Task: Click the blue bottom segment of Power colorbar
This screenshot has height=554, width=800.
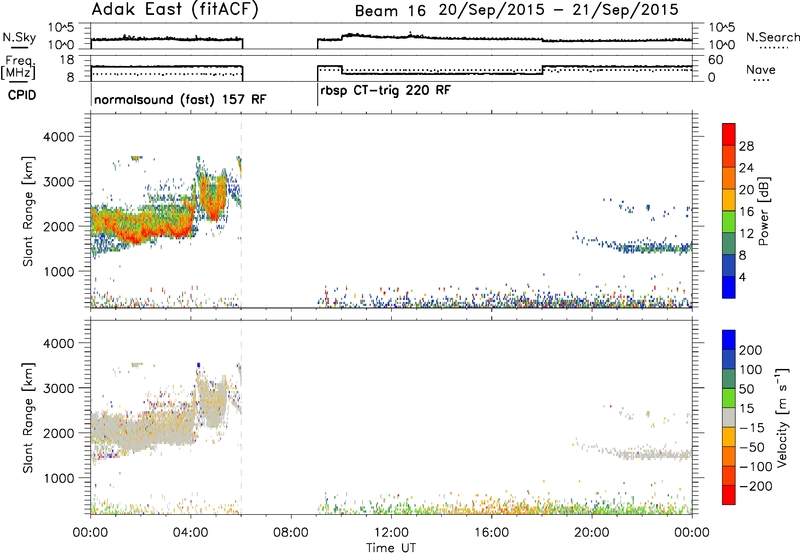Action: coord(729,287)
